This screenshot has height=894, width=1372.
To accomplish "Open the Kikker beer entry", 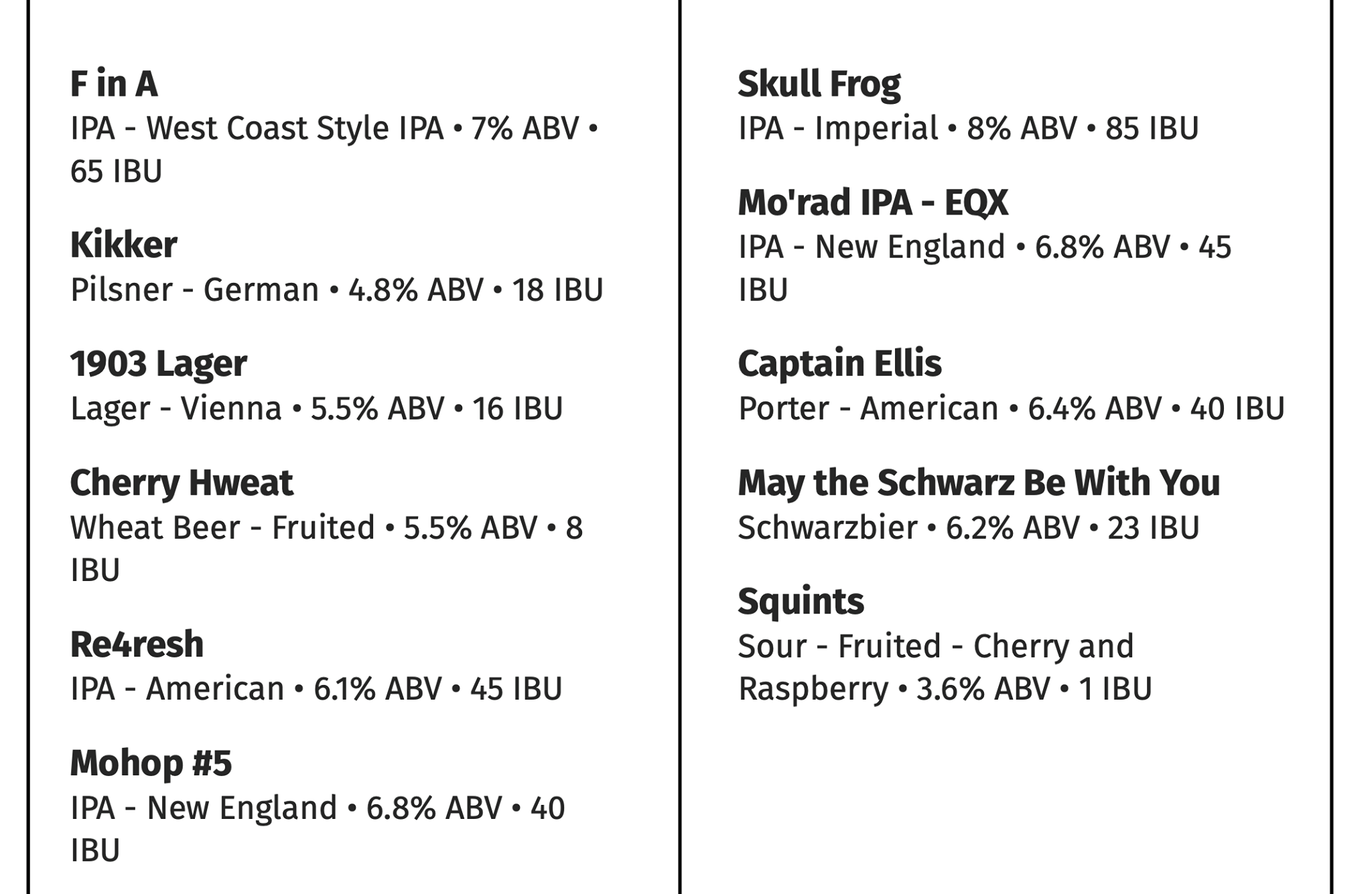I will coord(124,245).
